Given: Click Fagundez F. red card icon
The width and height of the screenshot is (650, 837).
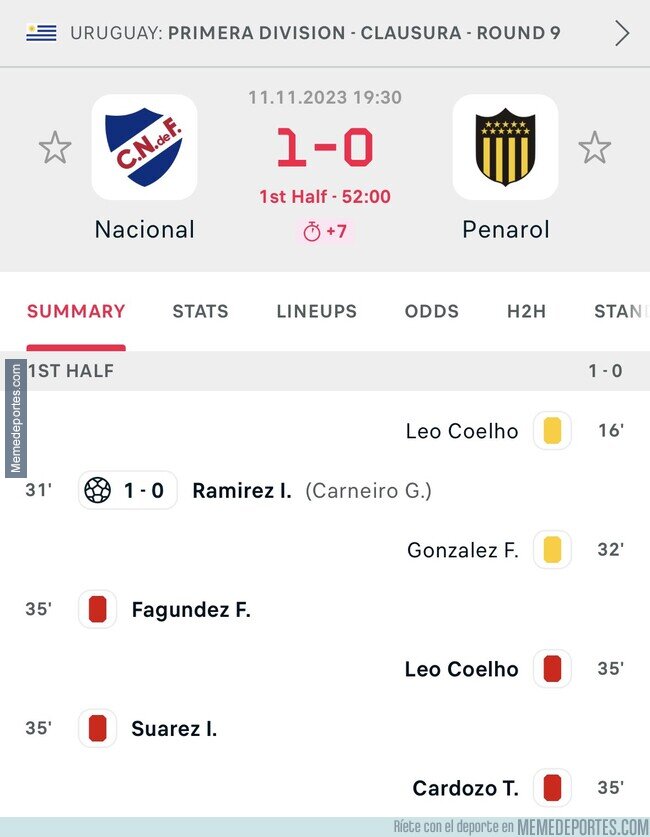Looking at the screenshot, I should (x=97, y=609).
